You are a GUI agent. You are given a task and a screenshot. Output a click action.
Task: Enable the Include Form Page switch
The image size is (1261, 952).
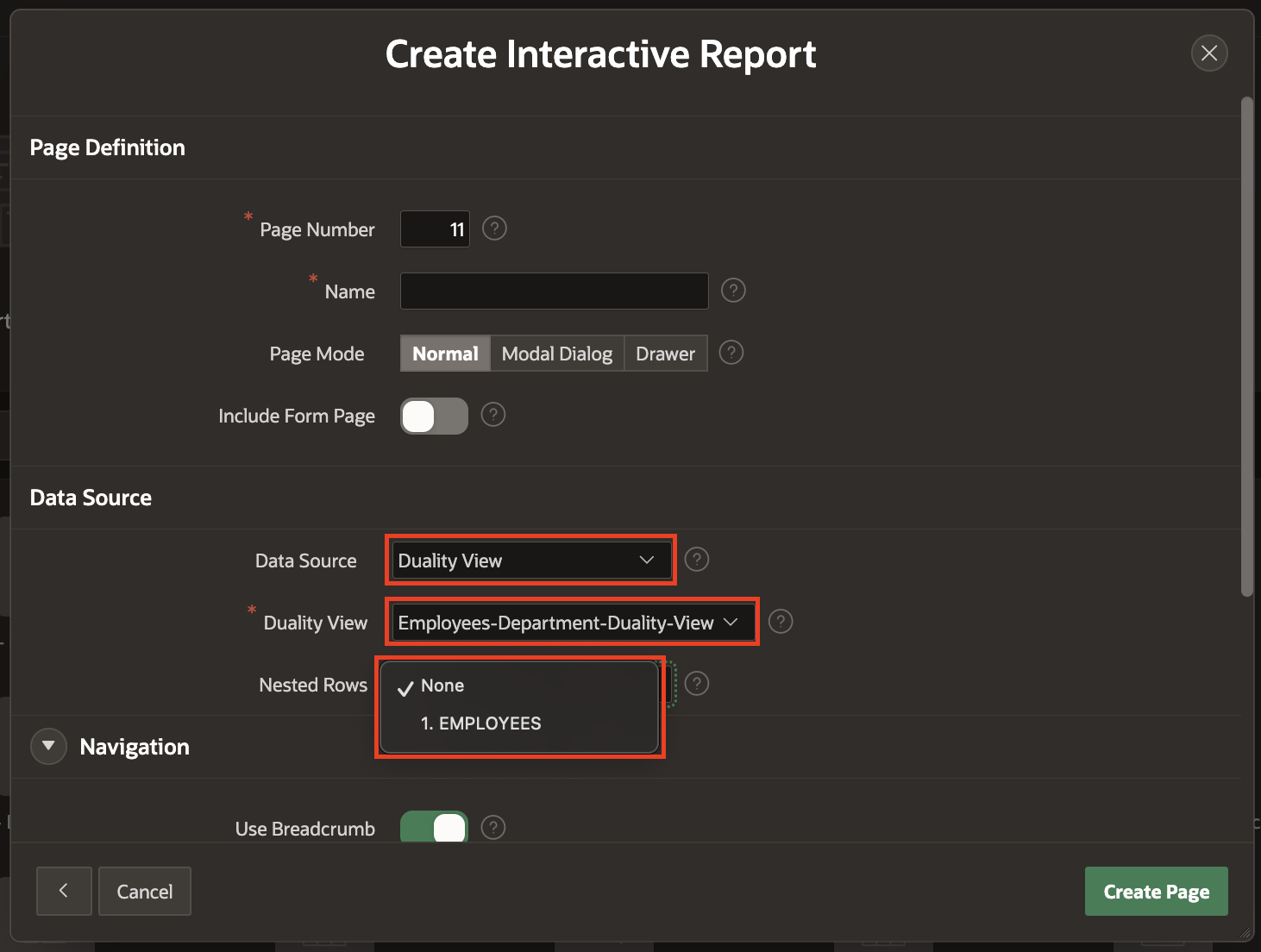(x=434, y=416)
